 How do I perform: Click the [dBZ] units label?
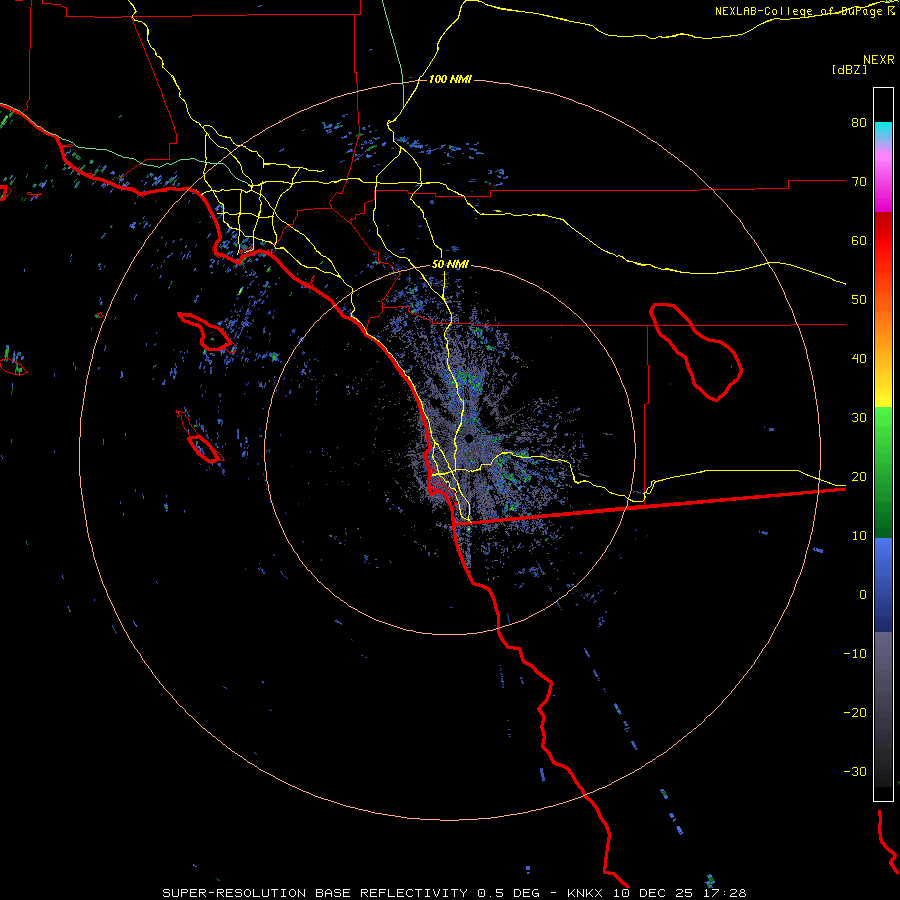pyautogui.click(x=849, y=69)
